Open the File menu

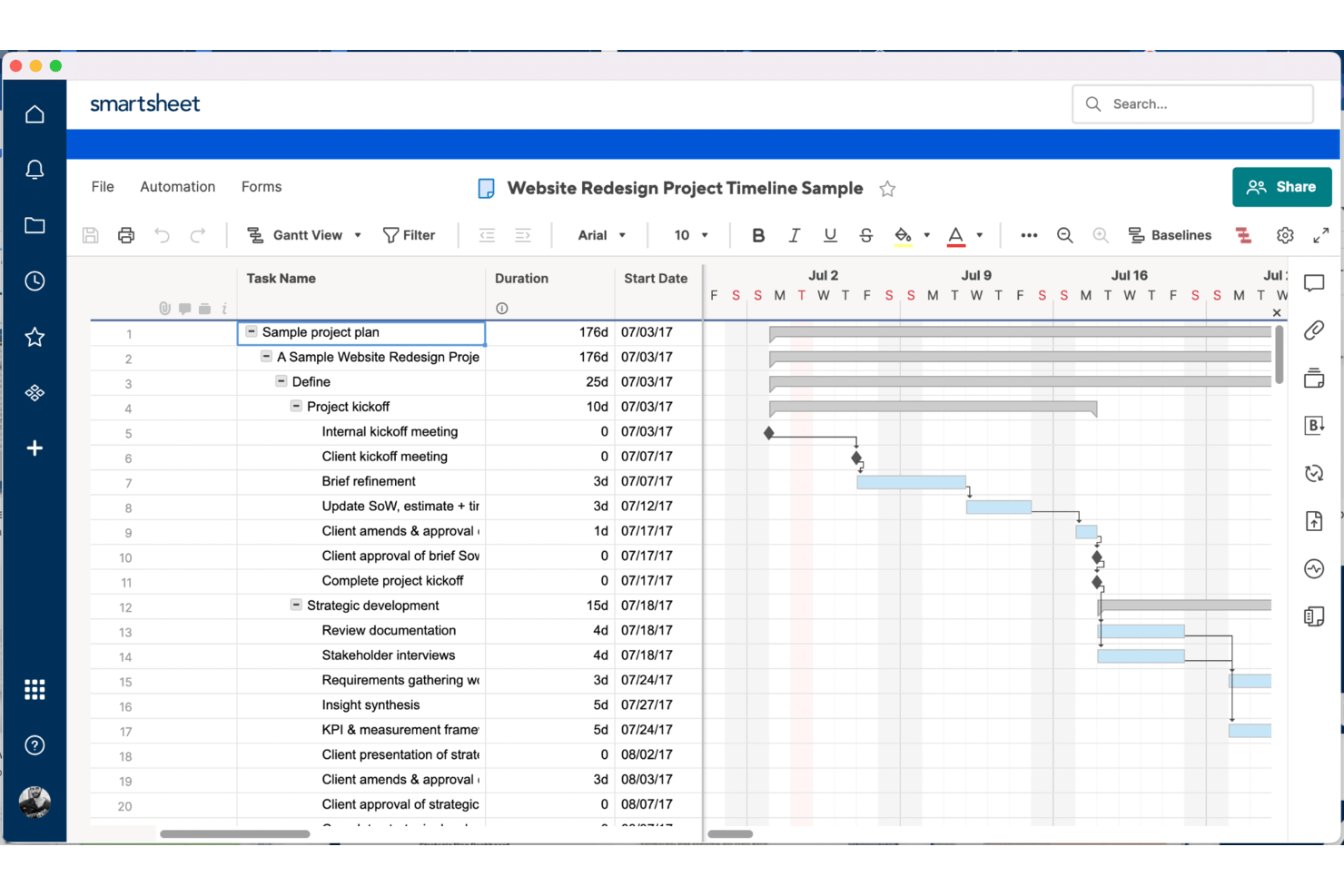103,187
